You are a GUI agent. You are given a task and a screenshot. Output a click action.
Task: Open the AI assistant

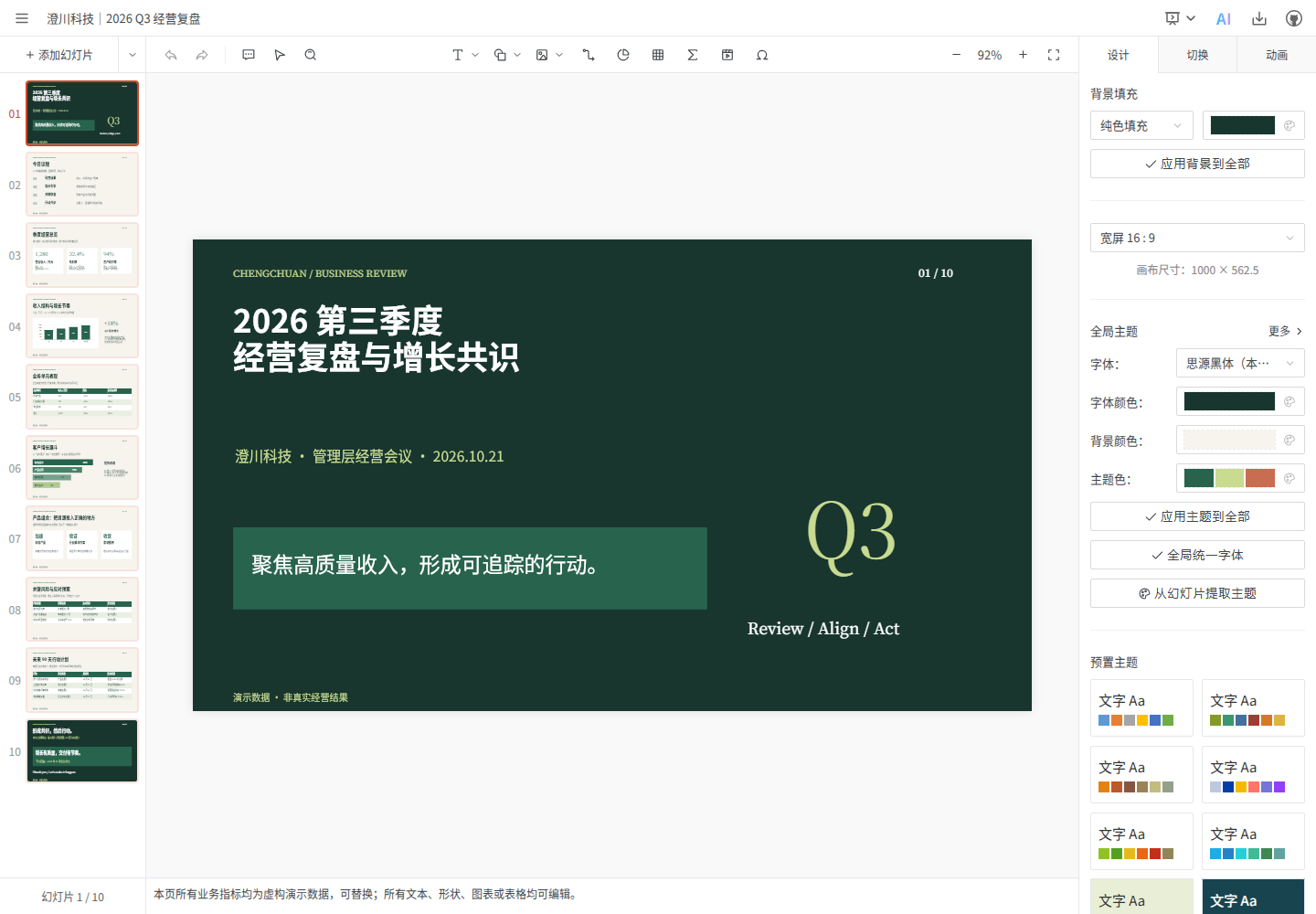click(x=1224, y=18)
